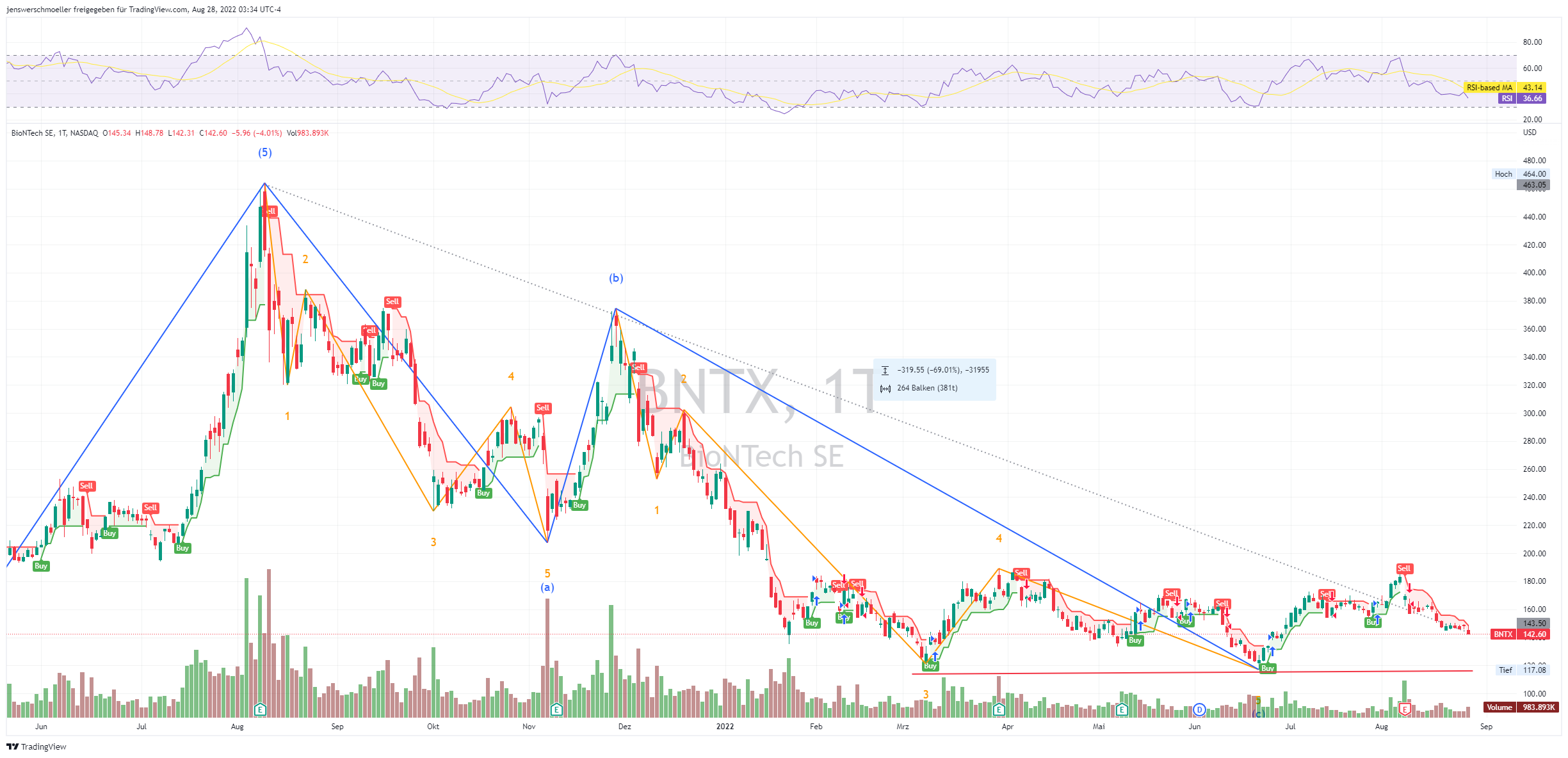The image size is (1568, 758).
Task: Select the Tief 117.08 low marker
Action: point(1522,670)
